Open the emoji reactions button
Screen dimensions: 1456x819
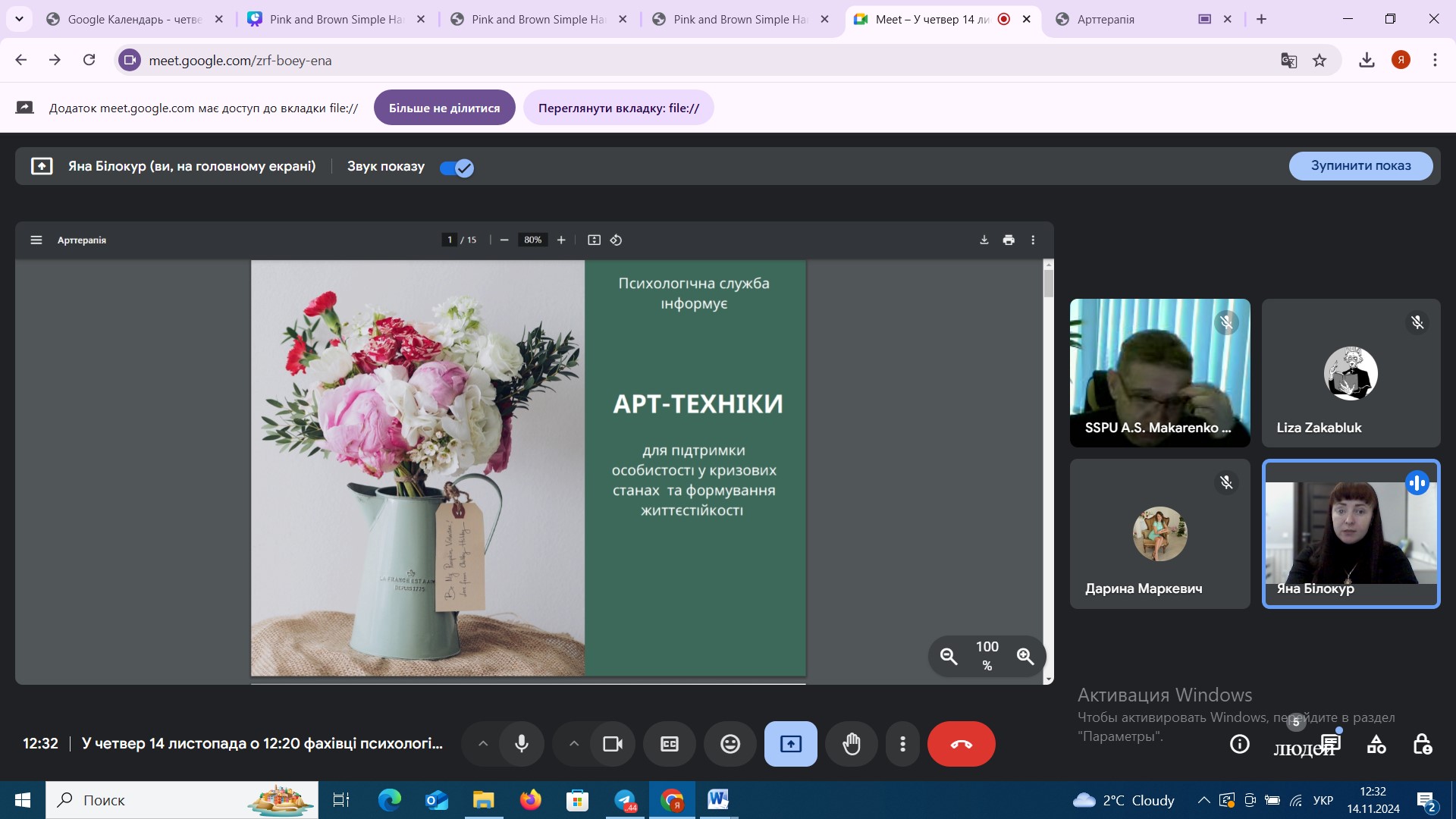pos(730,744)
